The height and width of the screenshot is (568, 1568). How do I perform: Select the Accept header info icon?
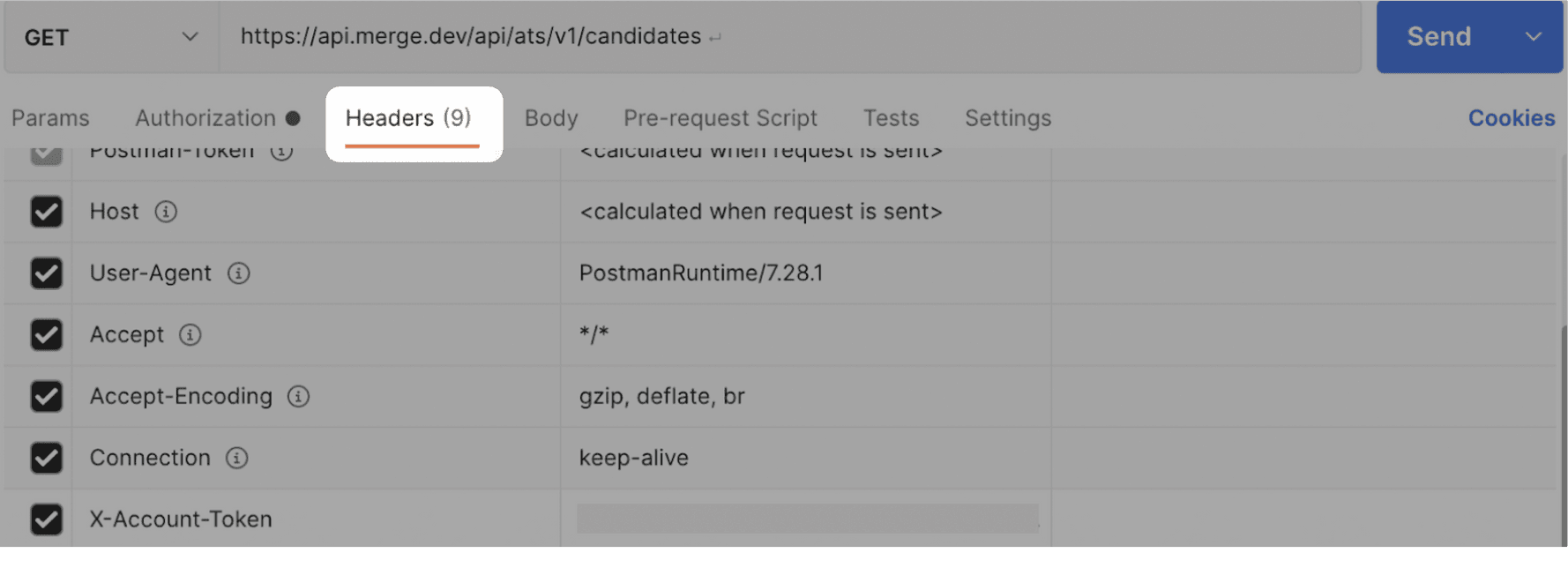pyautogui.click(x=190, y=335)
